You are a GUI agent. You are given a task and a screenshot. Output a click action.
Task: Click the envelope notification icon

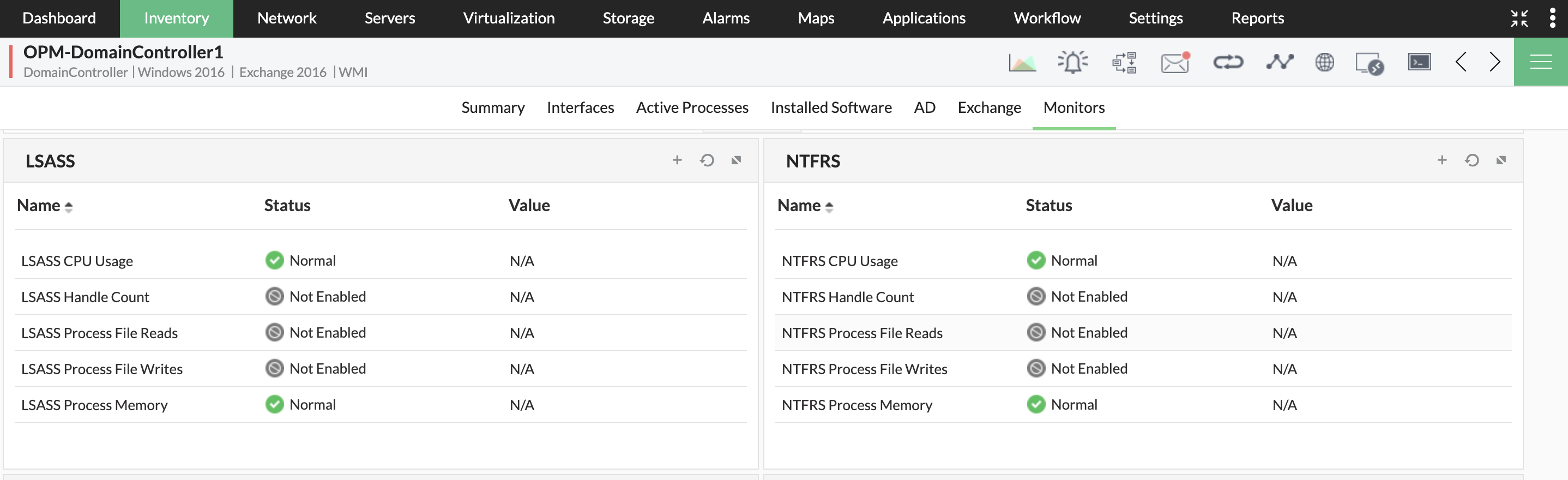[1175, 62]
